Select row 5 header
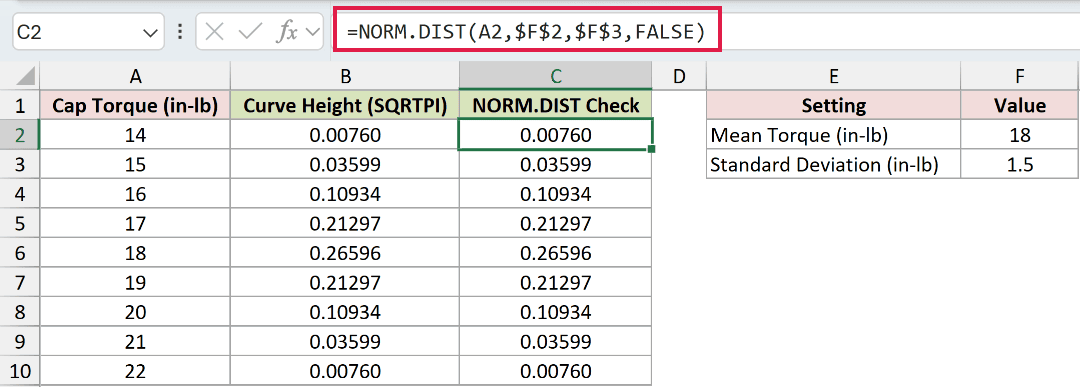The image size is (1080, 387). point(20,223)
